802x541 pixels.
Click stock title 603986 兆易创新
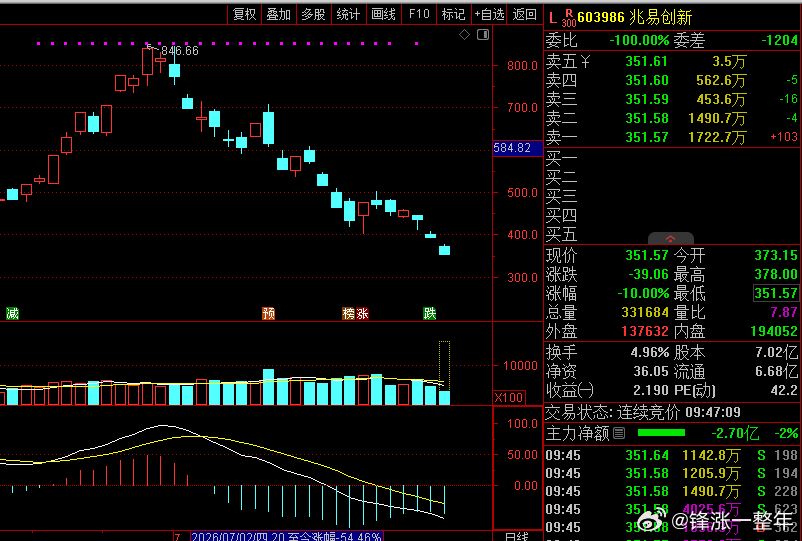[x=635, y=18]
